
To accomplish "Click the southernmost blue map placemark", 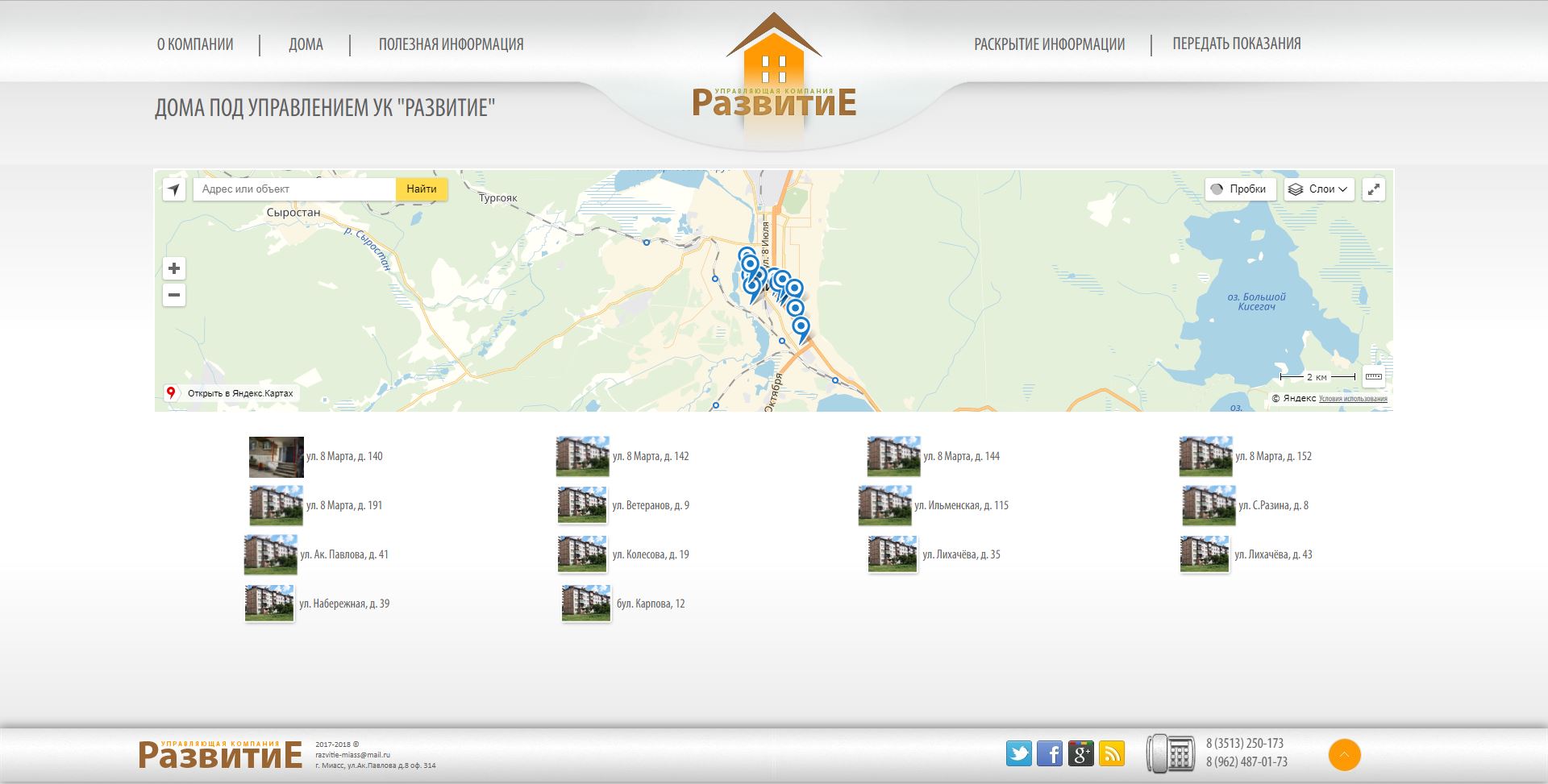I will pos(801,330).
